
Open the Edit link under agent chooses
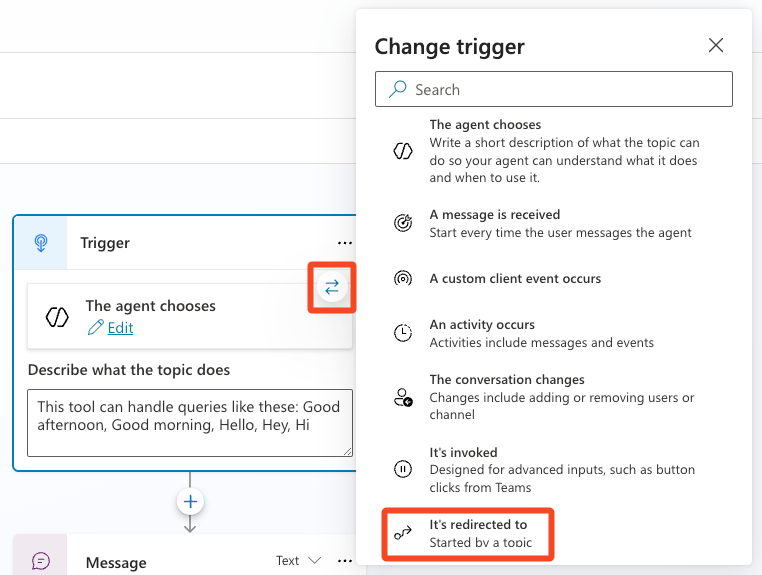[x=120, y=328]
